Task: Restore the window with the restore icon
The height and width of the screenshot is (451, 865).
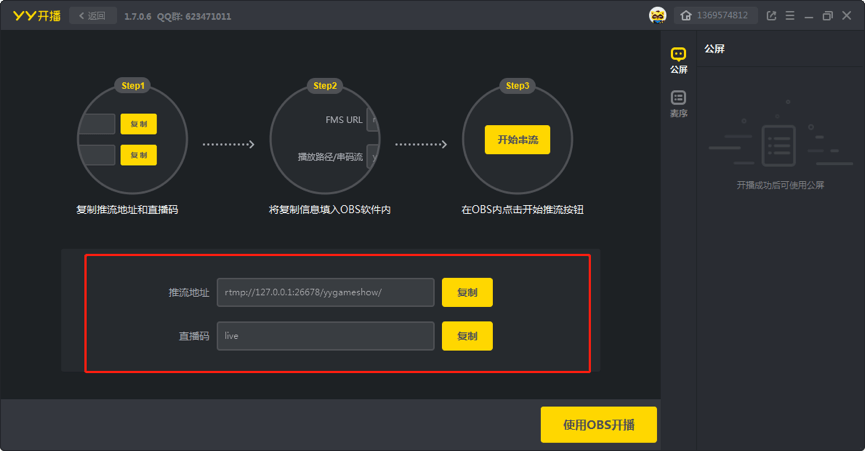Action: (x=827, y=15)
